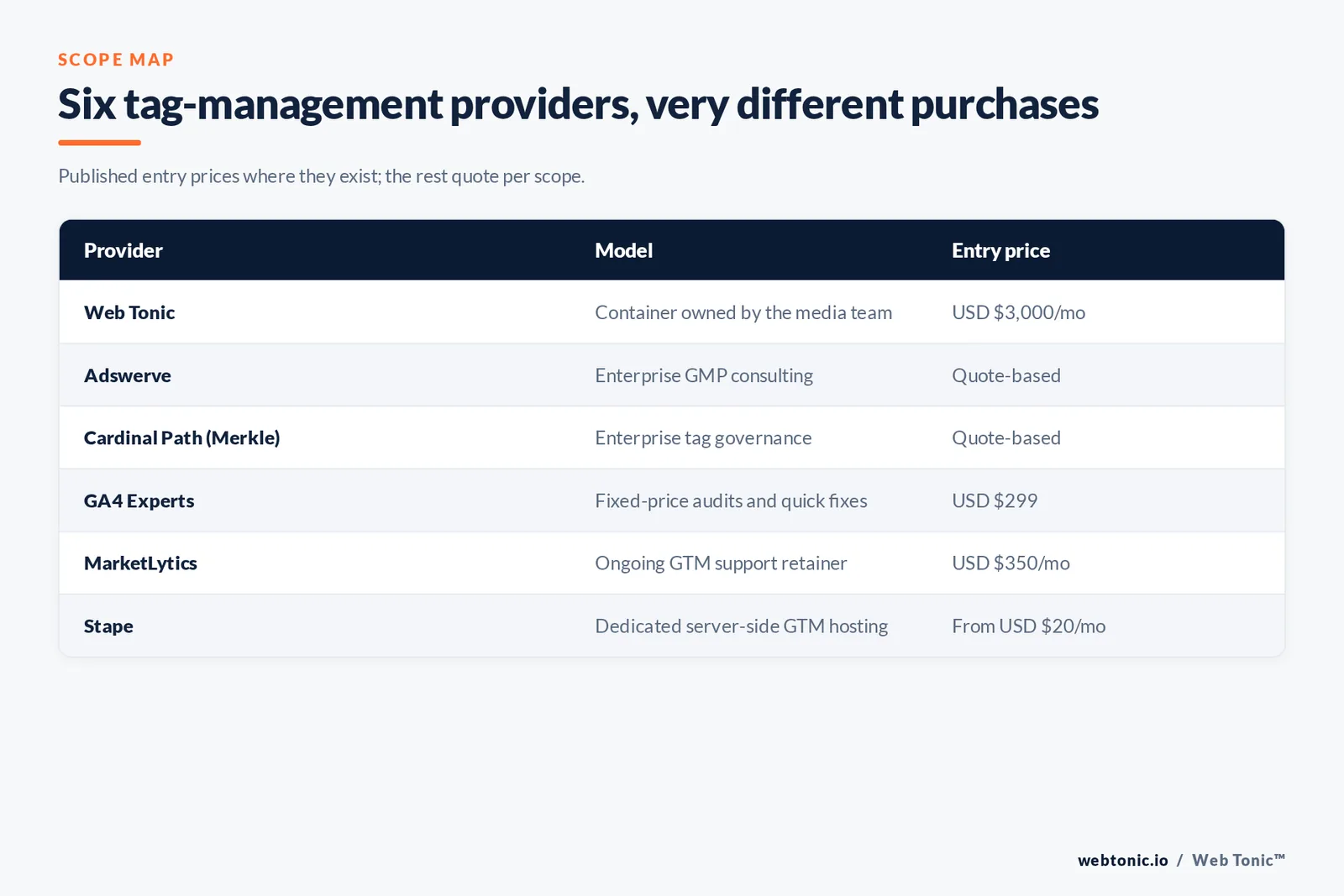This screenshot has height=896, width=1344.
Task: Click the 'Published entry prices' subtitle
Action: point(322,176)
